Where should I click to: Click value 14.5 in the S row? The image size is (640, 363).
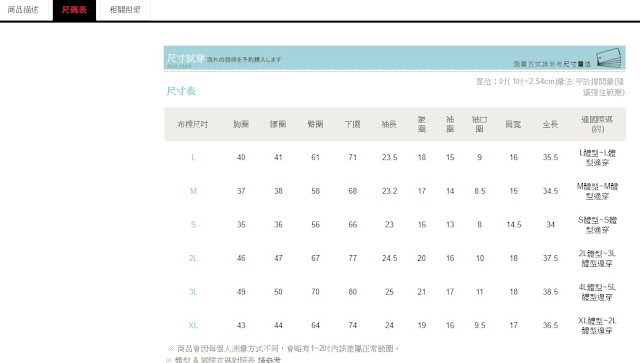(513, 225)
